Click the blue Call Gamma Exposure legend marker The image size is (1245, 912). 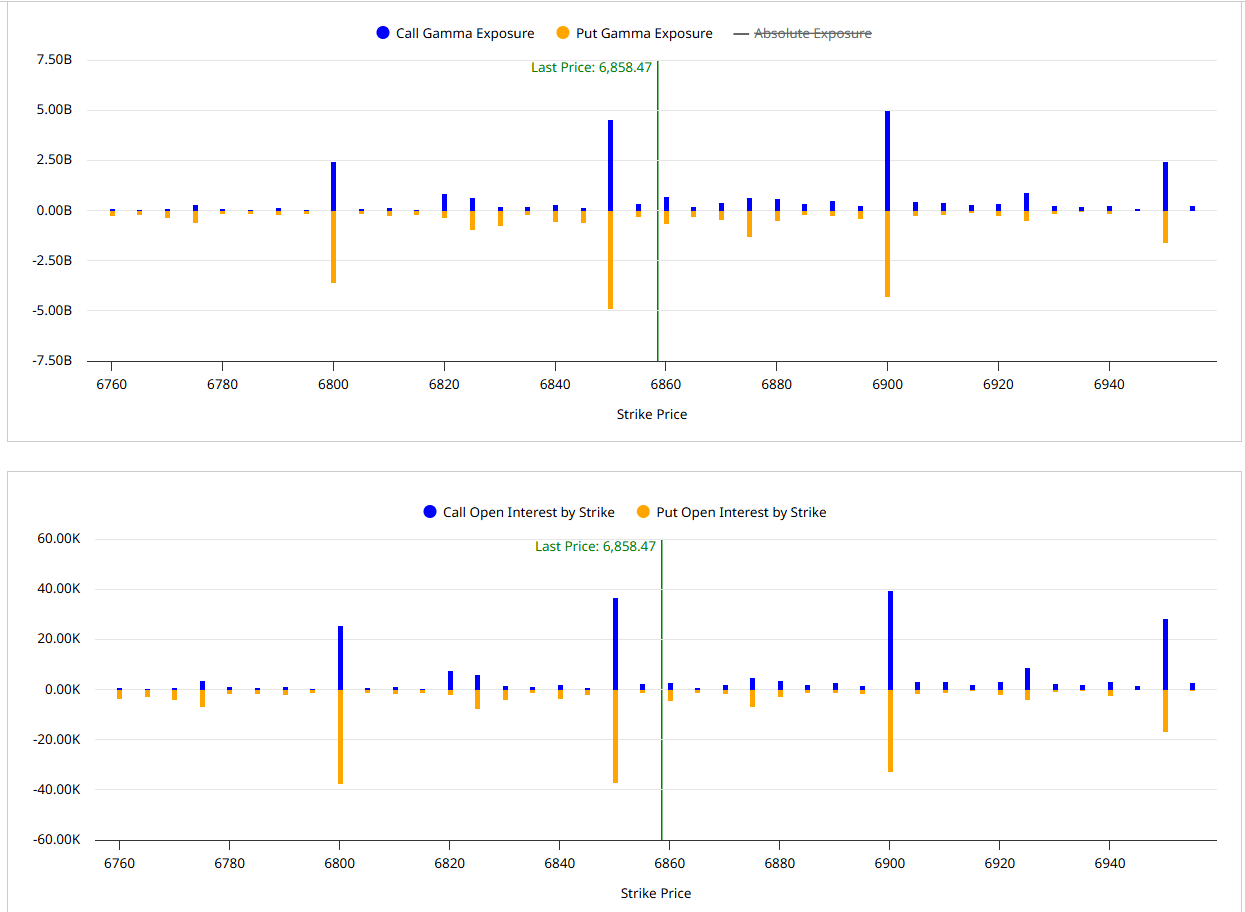(382, 33)
